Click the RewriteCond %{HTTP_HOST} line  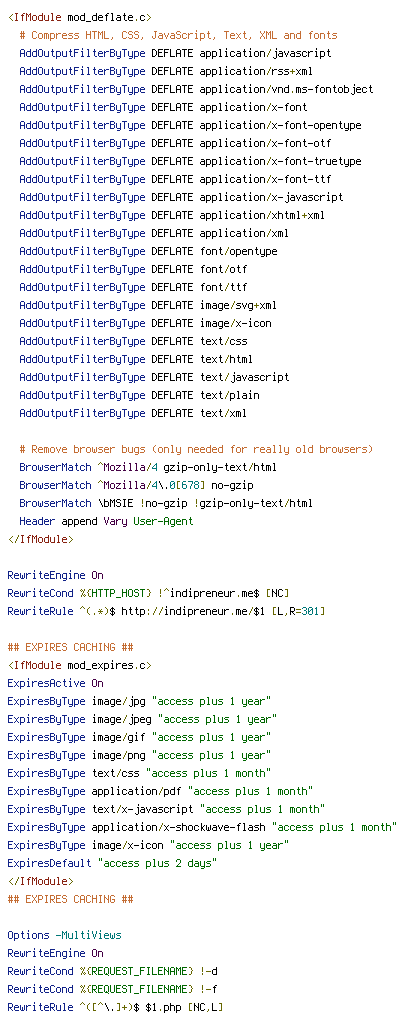coord(148,593)
